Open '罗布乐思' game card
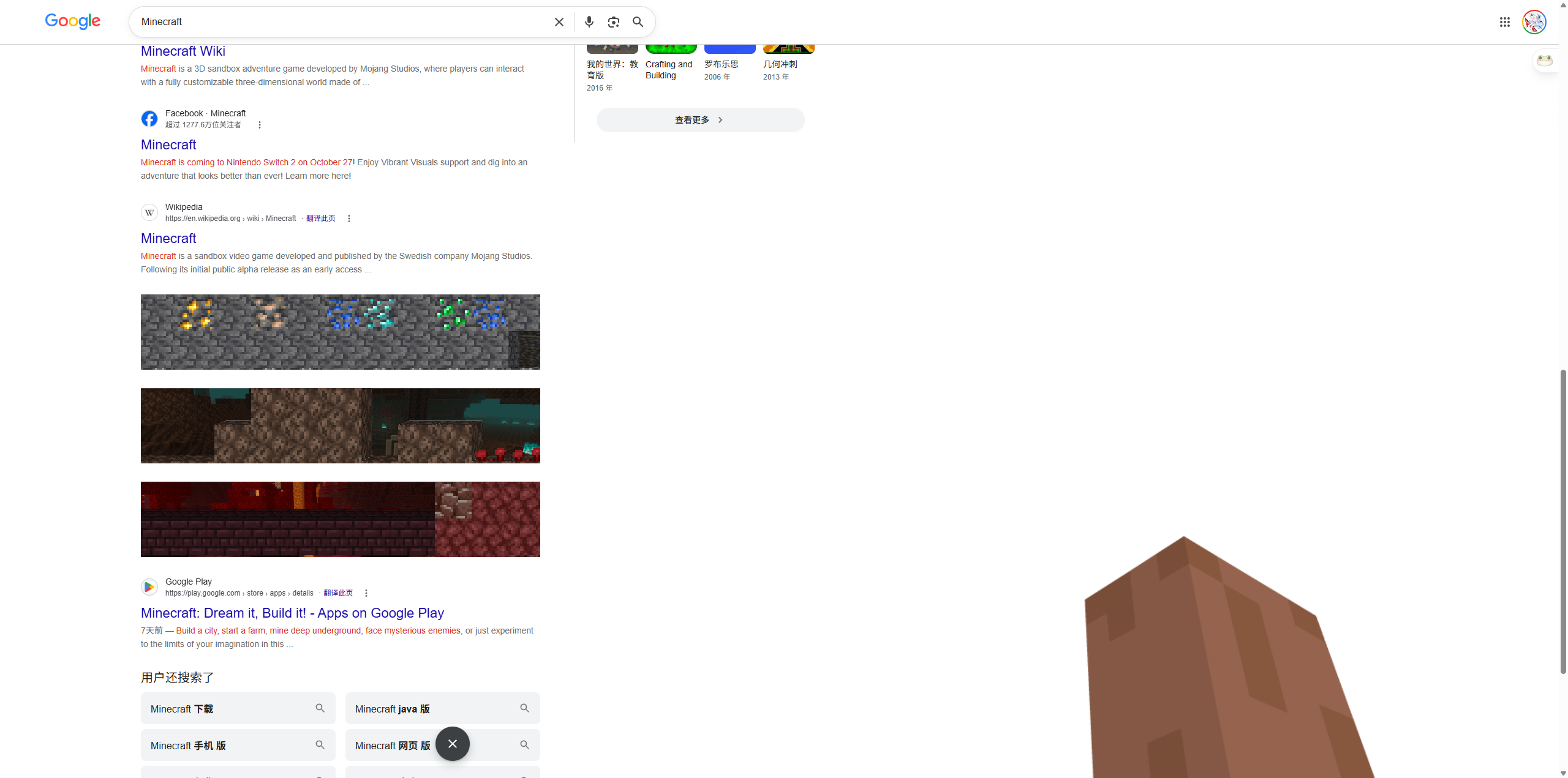The image size is (1568, 778). coord(730,63)
